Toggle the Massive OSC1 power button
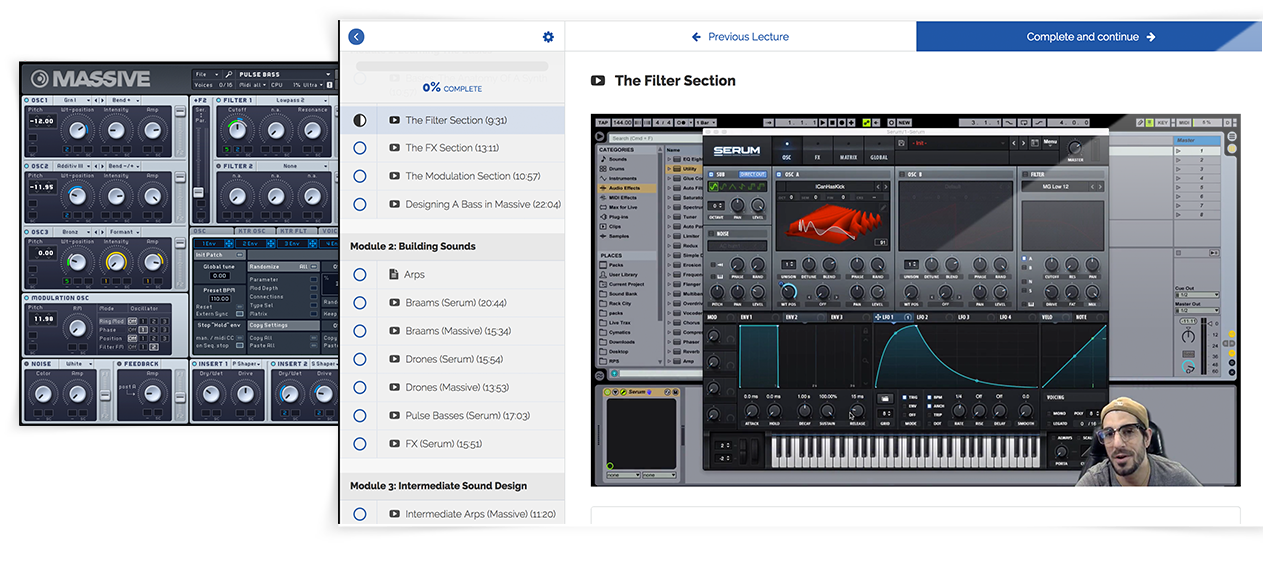Screen dimensions: 1263x561 coord(26,101)
